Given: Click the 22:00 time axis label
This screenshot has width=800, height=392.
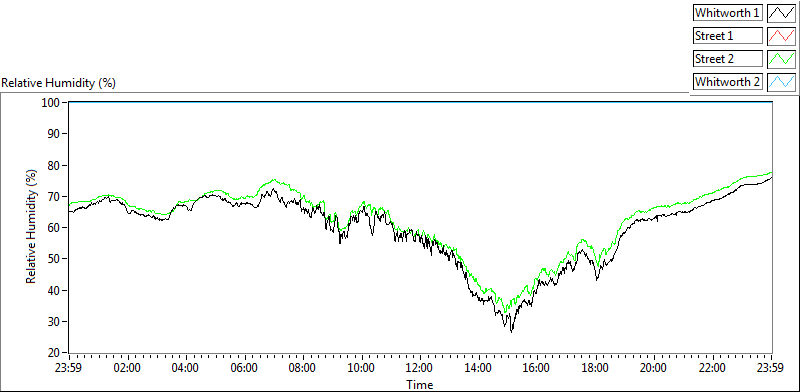Looking at the screenshot, I should pos(713,368).
